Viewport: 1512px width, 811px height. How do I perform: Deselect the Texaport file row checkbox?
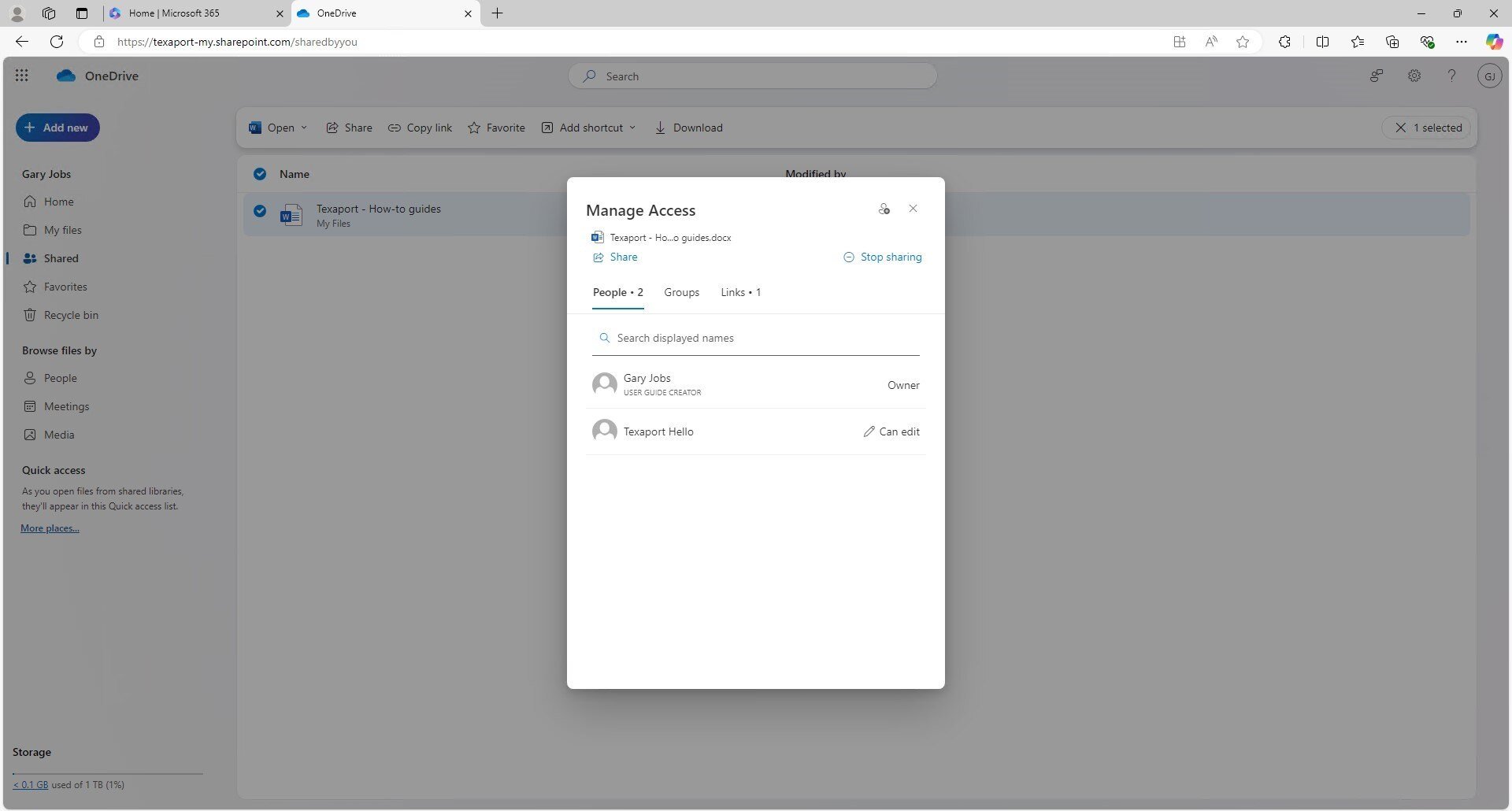click(x=260, y=211)
